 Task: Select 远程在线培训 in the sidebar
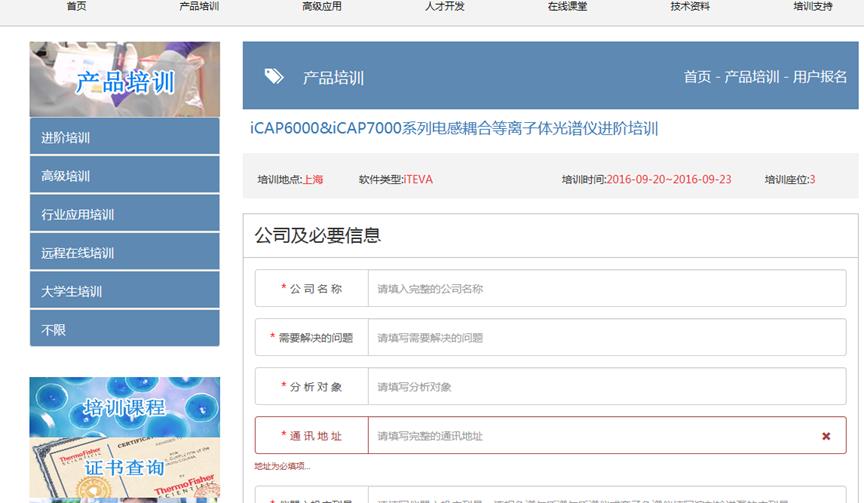pos(125,252)
